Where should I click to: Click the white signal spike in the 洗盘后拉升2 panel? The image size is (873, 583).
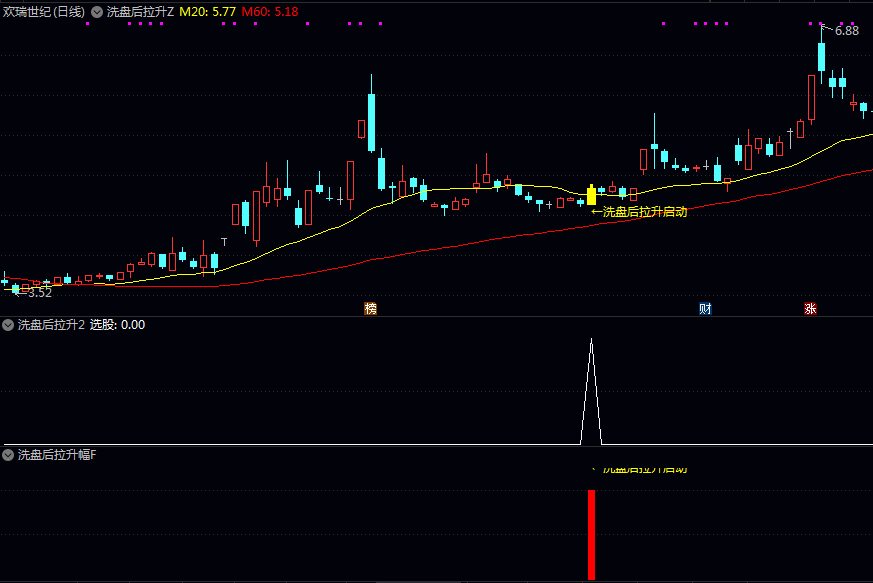click(x=591, y=391)
